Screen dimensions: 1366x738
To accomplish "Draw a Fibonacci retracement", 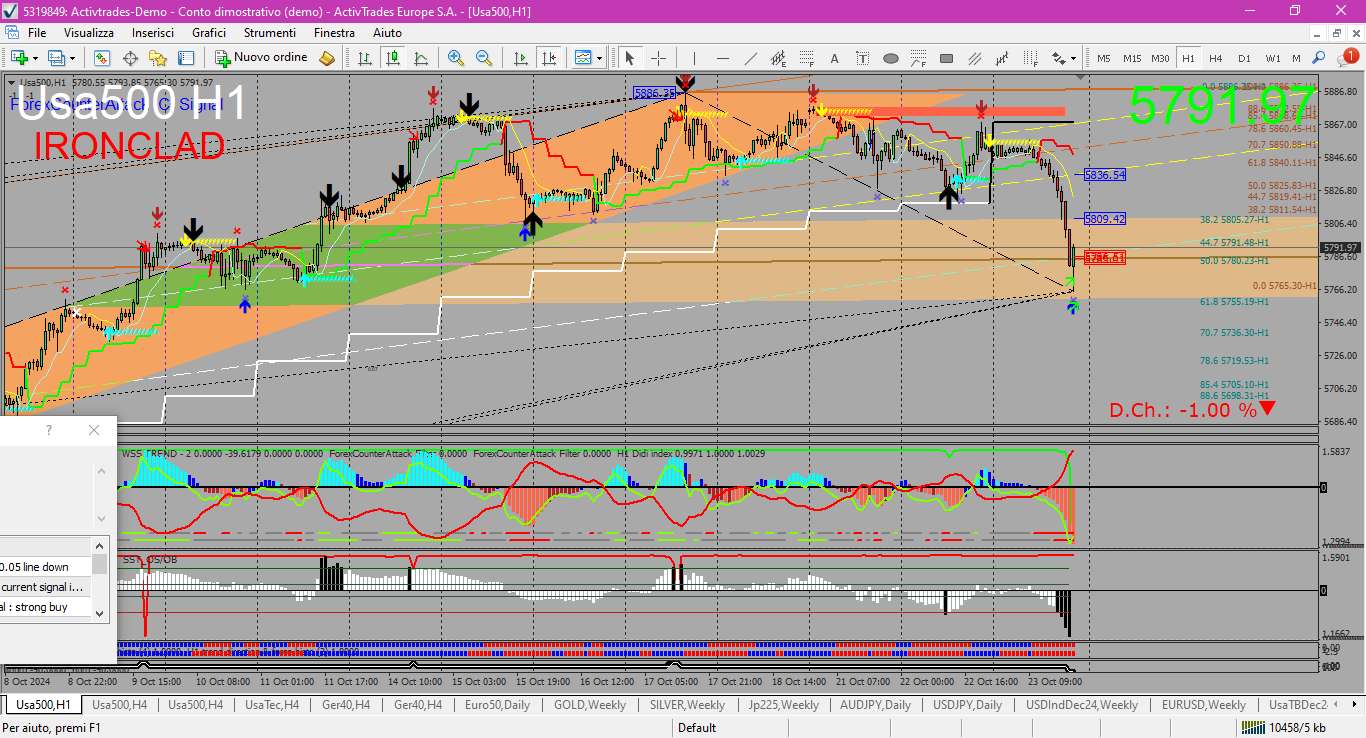I will [807, 58].
